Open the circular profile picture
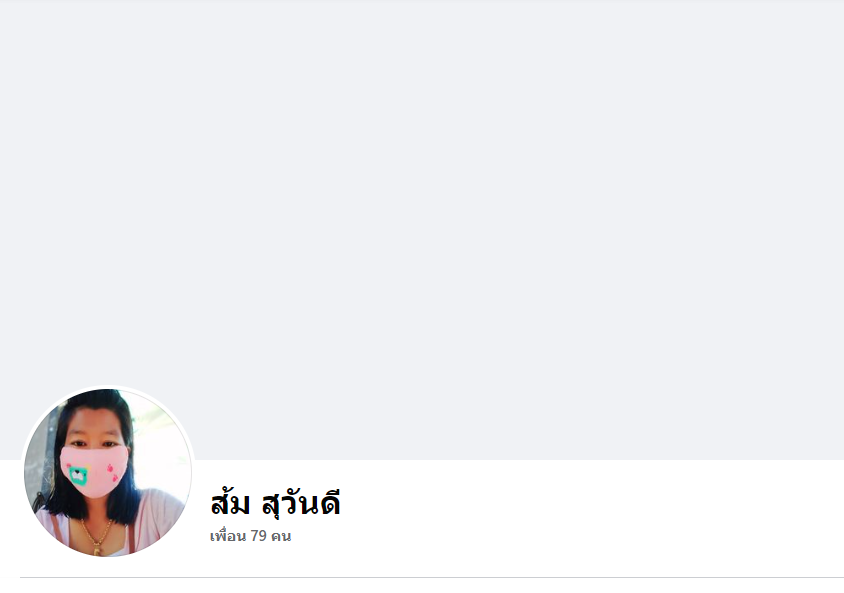 point(108,472)
